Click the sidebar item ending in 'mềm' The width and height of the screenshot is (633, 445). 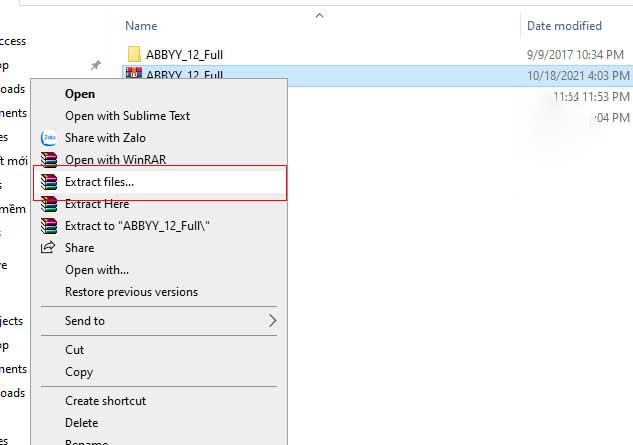click(13, 209)
